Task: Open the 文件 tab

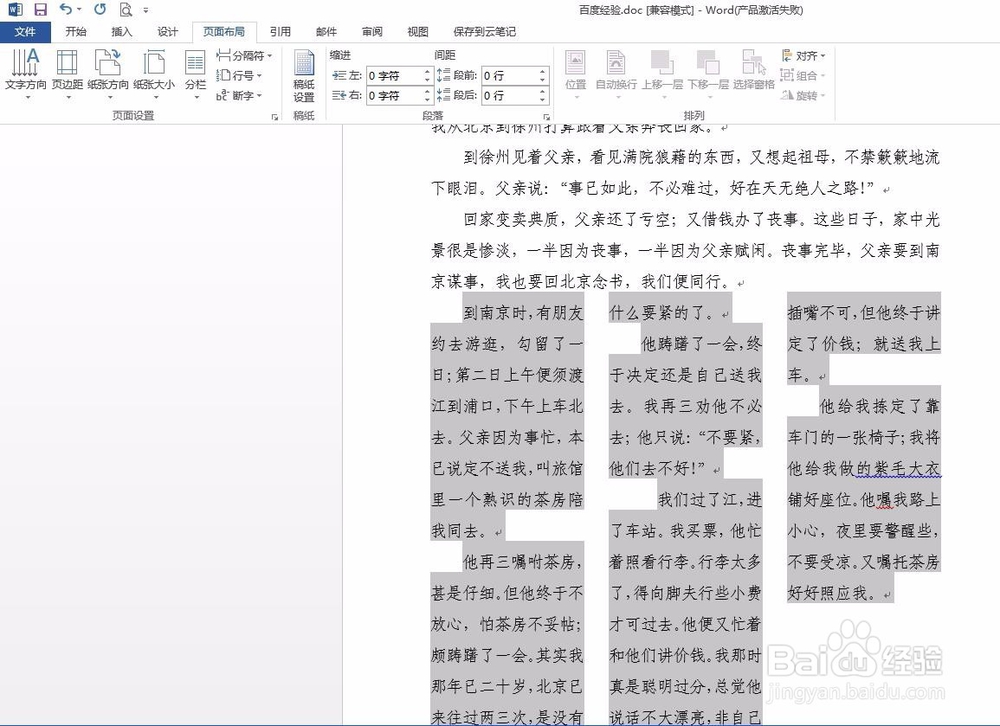Action: [x=25, y=32]
